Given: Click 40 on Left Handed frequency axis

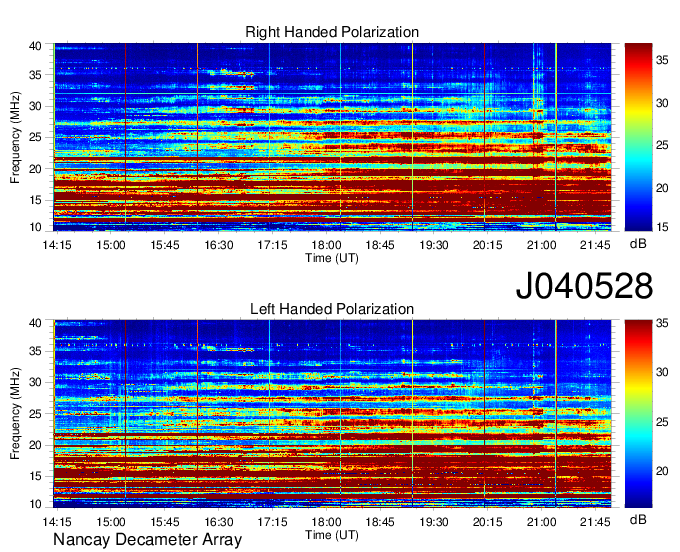Looking at the screenshot, I should point(36,323).
